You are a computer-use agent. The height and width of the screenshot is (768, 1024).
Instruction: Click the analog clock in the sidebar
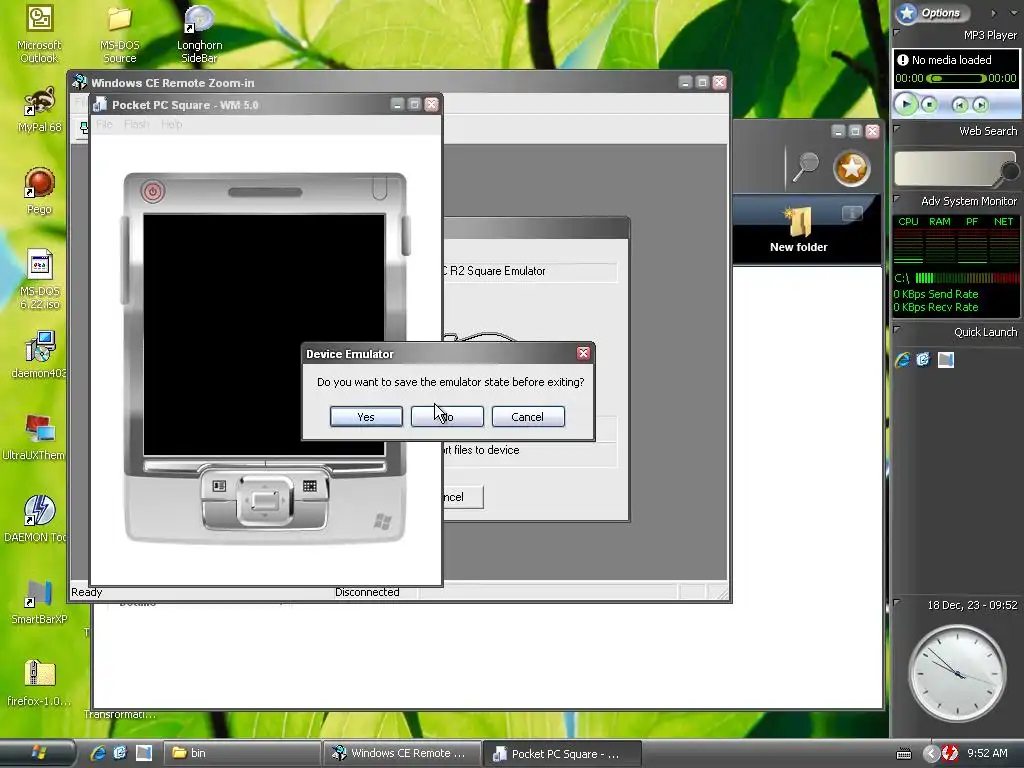957,673
